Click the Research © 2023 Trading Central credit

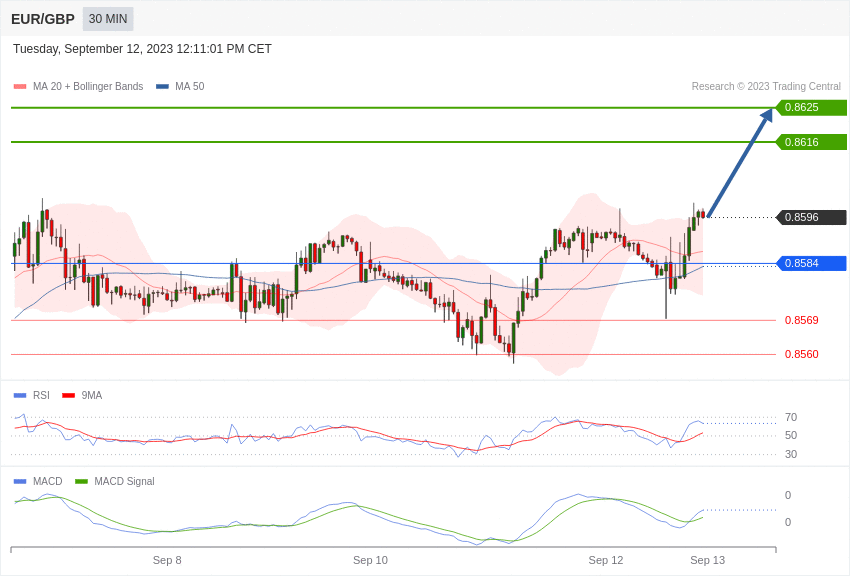pyautogui.click(x=766, y=86)
